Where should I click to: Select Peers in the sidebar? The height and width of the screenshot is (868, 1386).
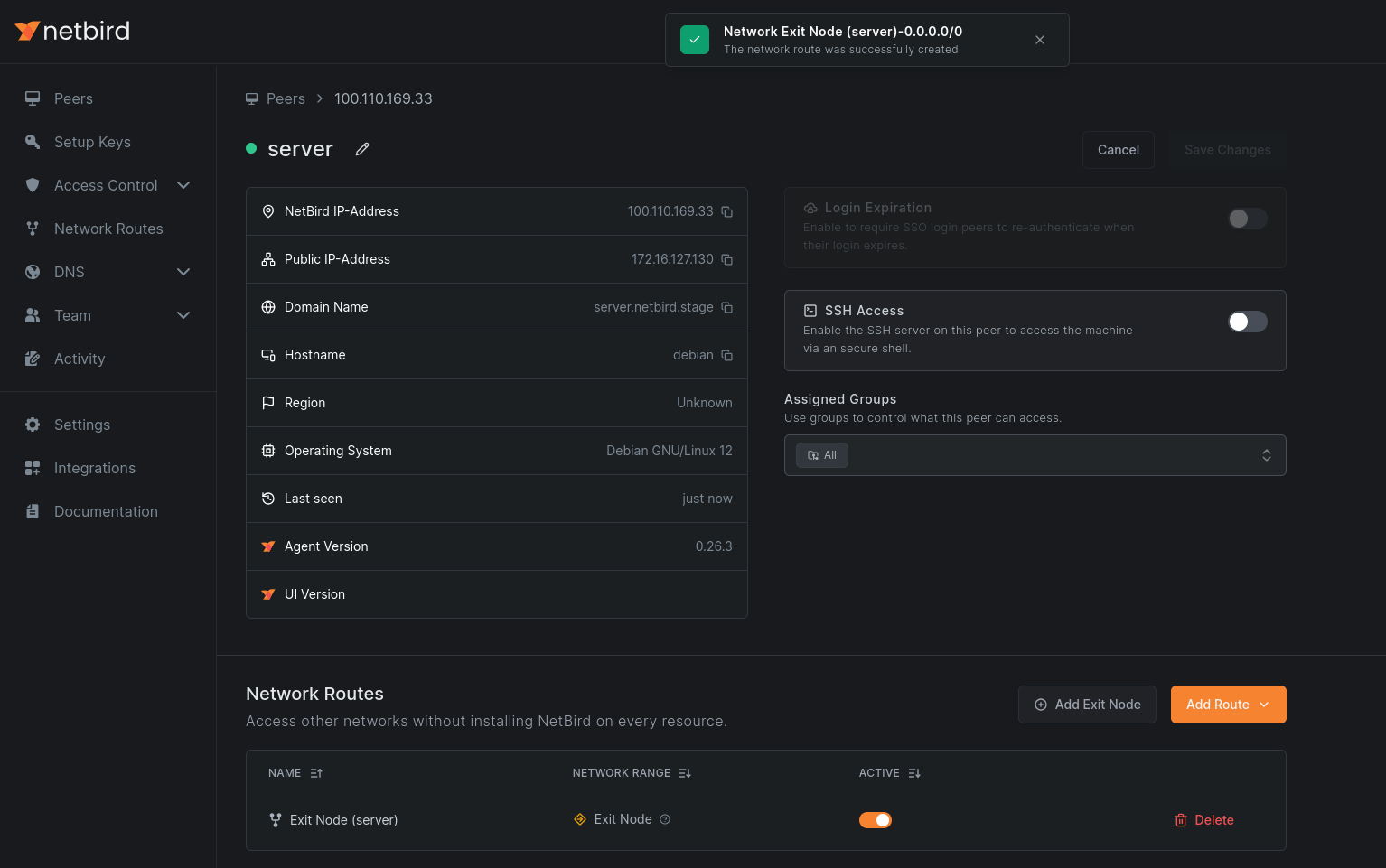(x=73, y=98)
